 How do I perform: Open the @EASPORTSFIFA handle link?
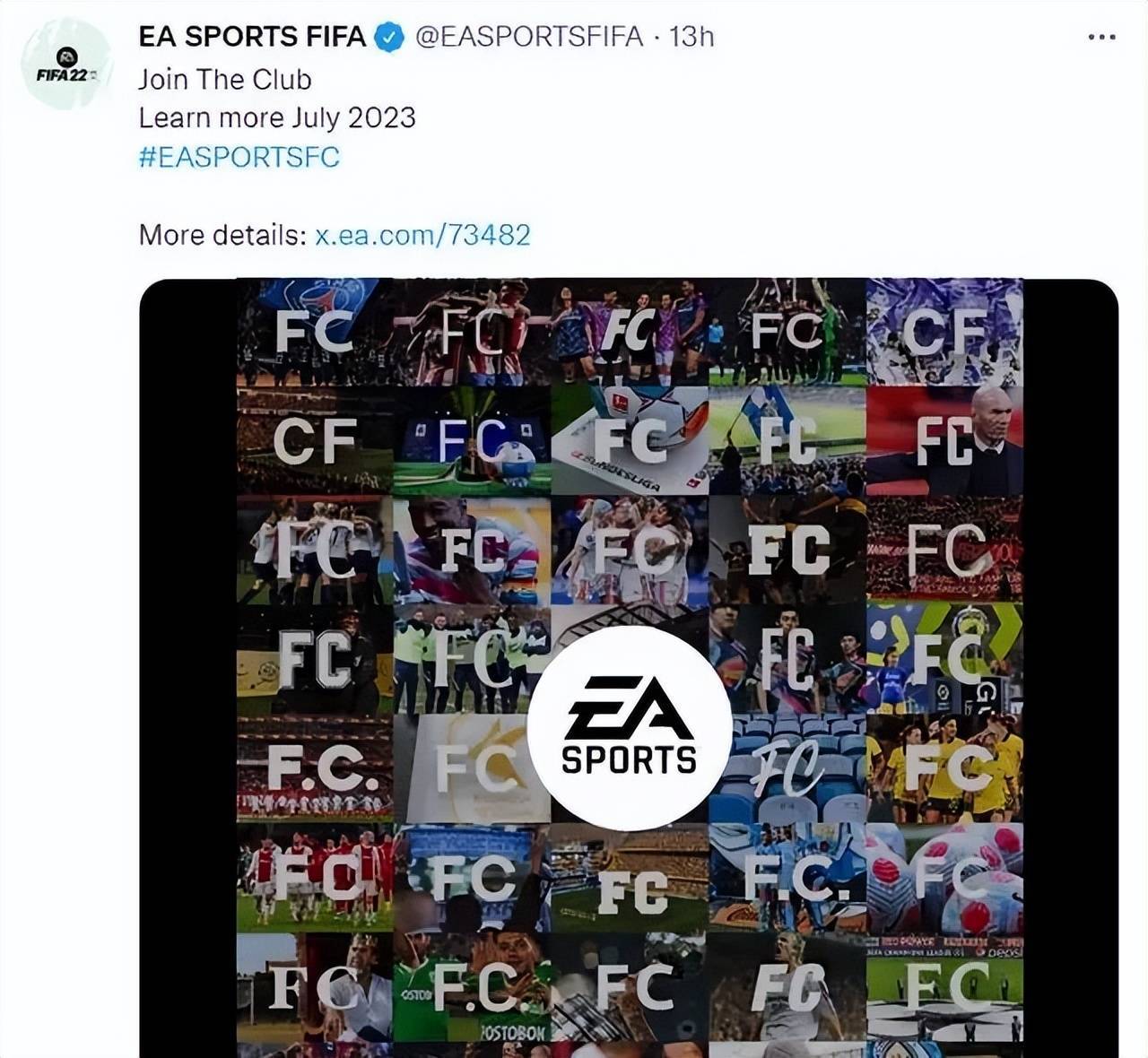click(529, 37)
